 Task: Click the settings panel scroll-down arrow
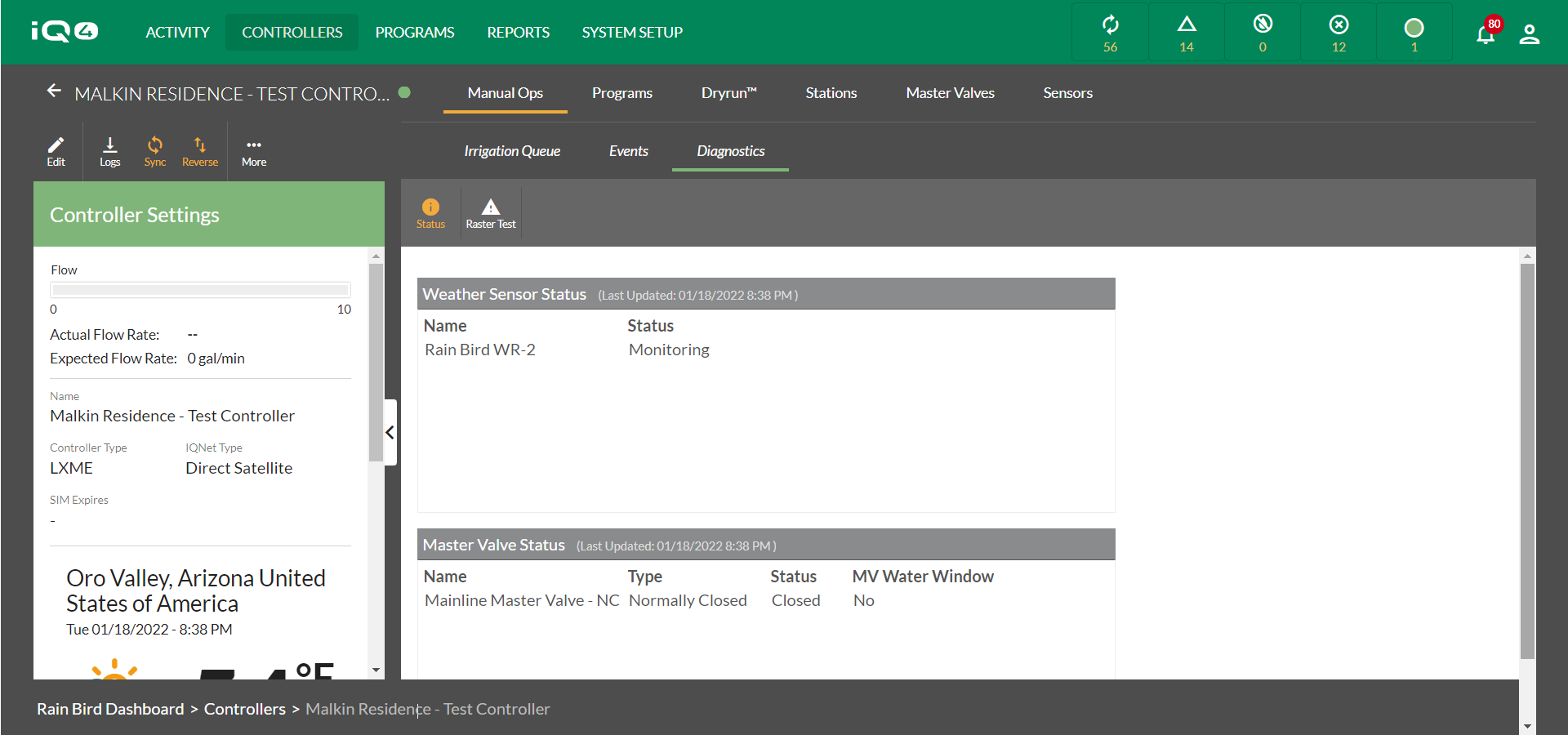pyautogui.click(x=376, y=670)
